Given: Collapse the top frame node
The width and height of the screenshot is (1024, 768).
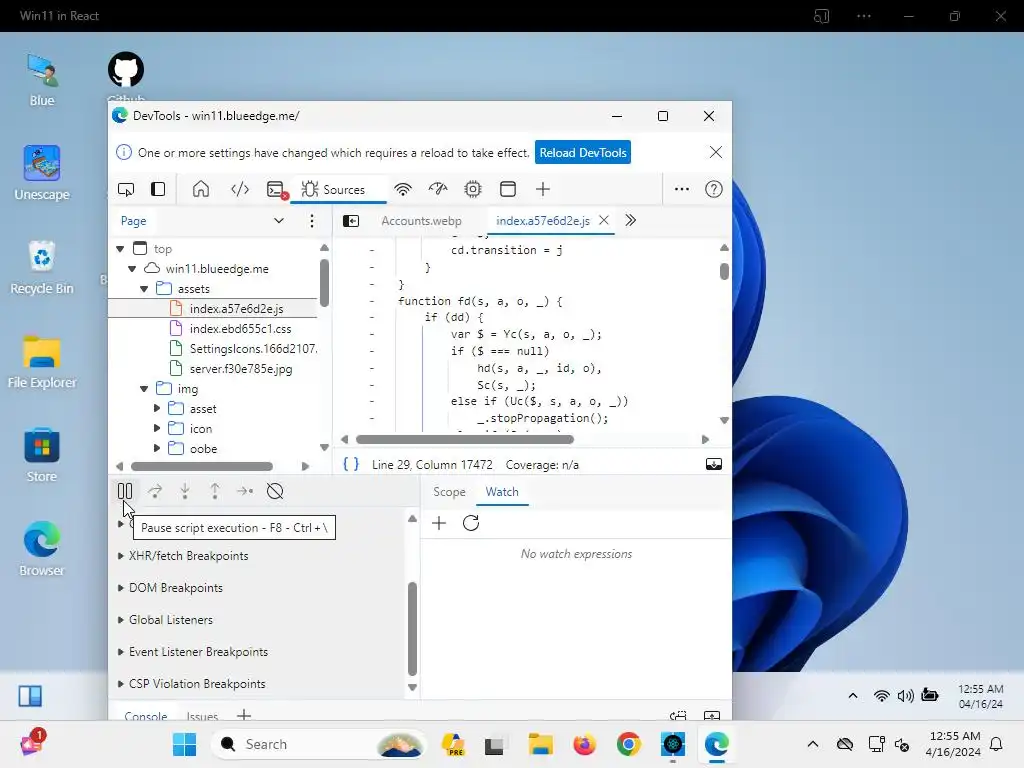Looking at the screenshot, I should tap(120, 249).
